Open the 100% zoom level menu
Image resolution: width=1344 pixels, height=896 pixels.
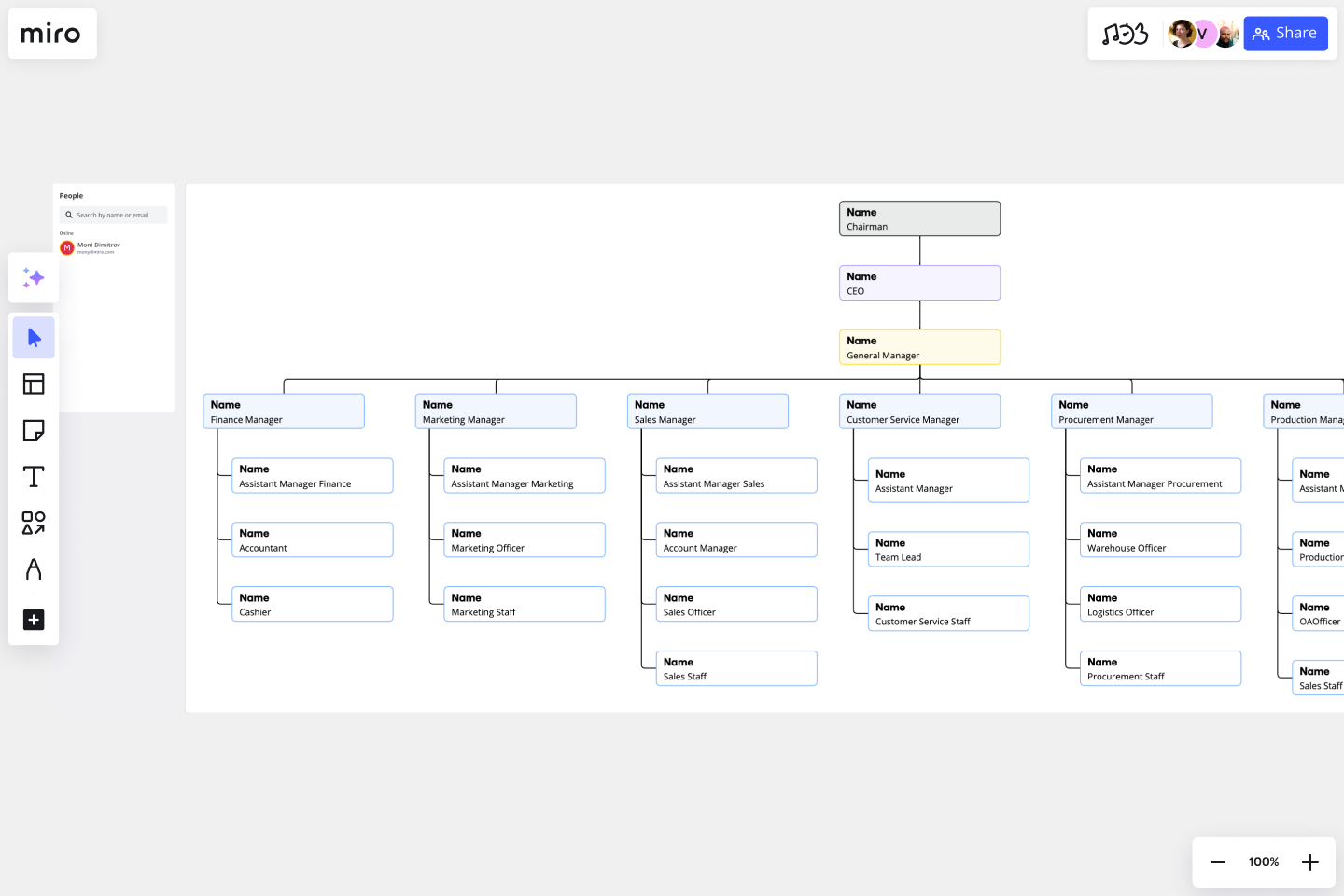1263,861
